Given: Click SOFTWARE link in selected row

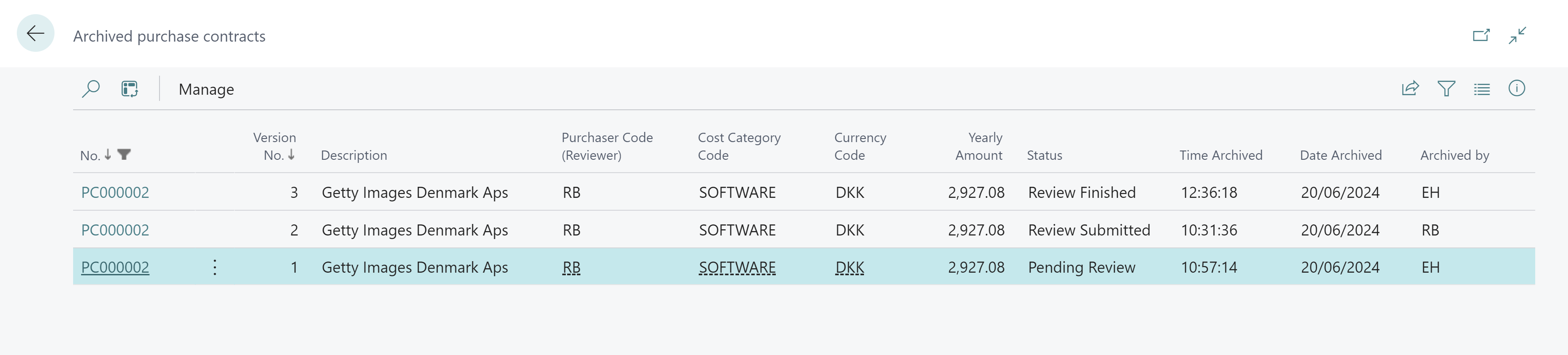Looking at the screenshot, I should (x=737, y=267).
